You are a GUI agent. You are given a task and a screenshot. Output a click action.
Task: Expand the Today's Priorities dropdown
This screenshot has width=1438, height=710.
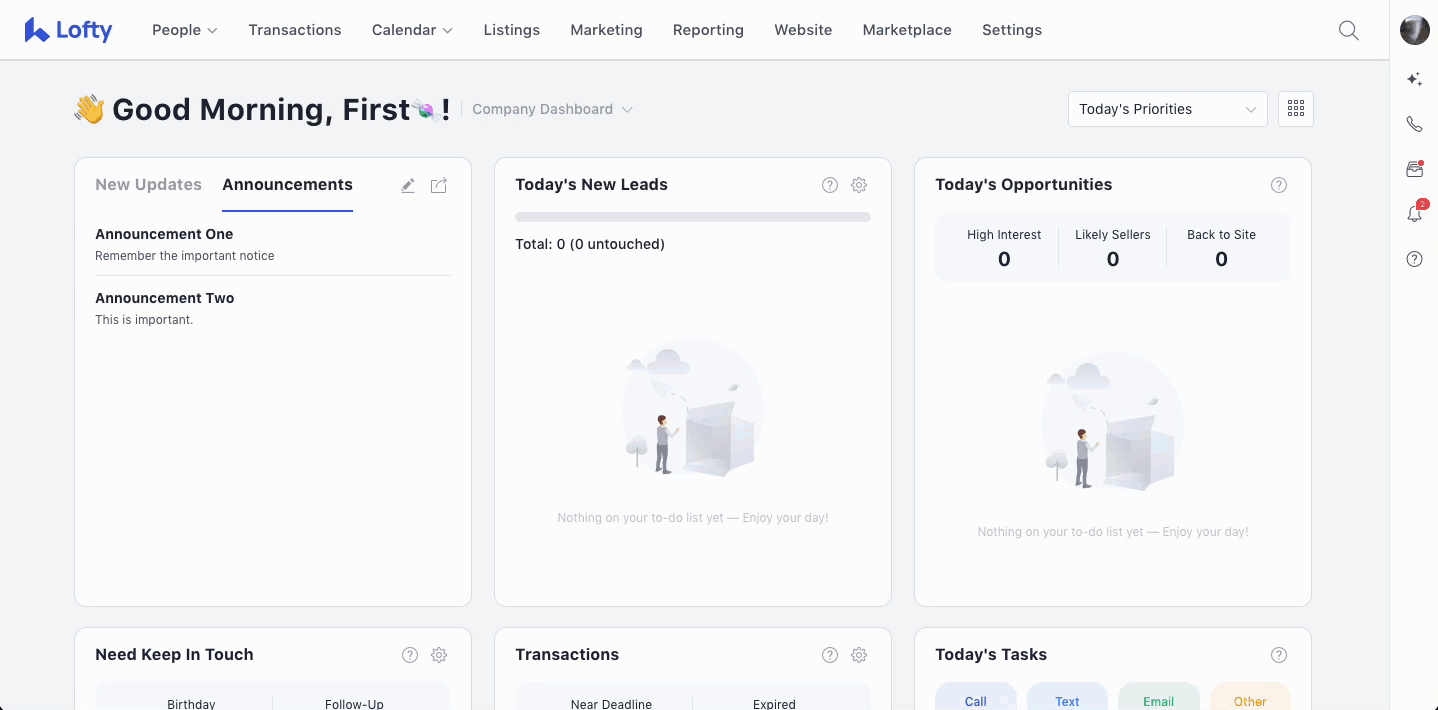[x=1167, y=109]
